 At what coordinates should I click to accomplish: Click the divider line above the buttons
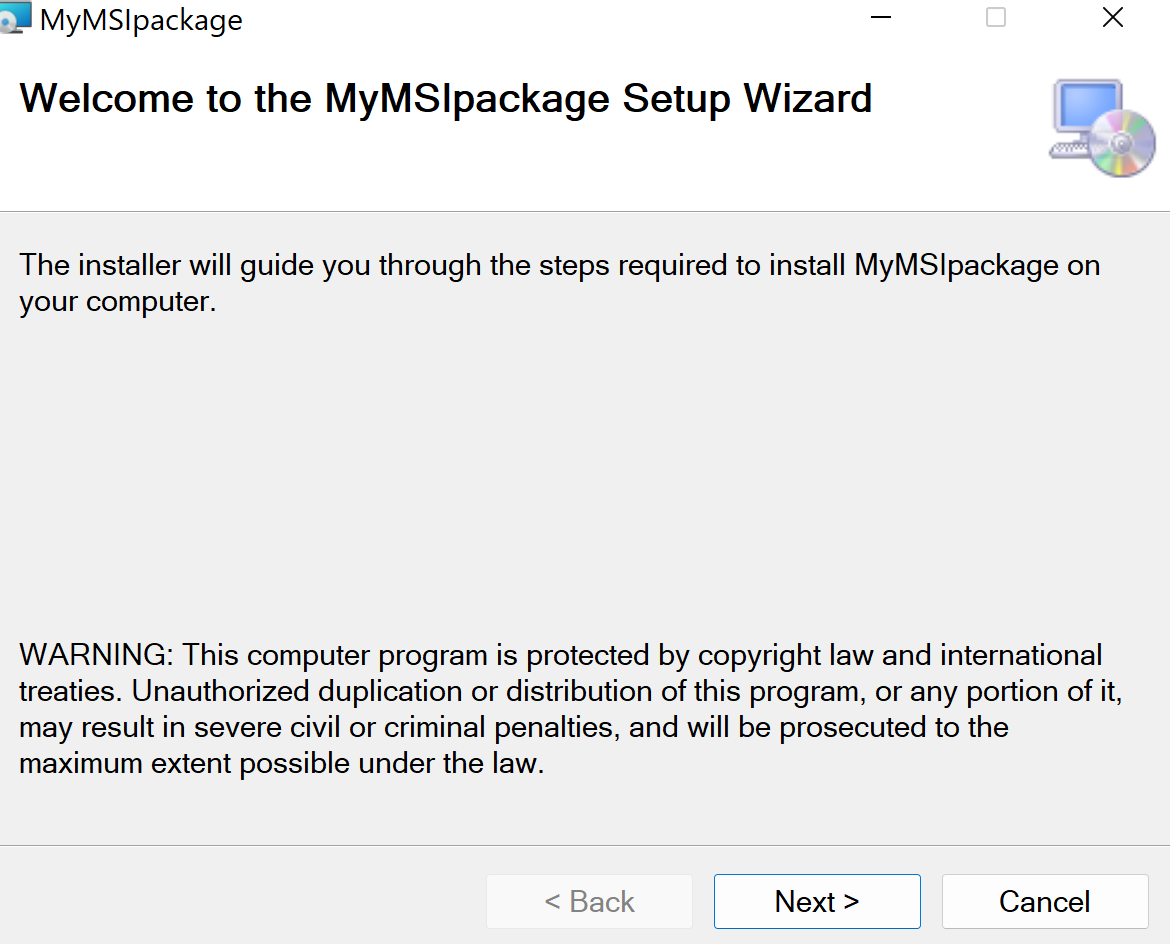(x=585, y=845)
